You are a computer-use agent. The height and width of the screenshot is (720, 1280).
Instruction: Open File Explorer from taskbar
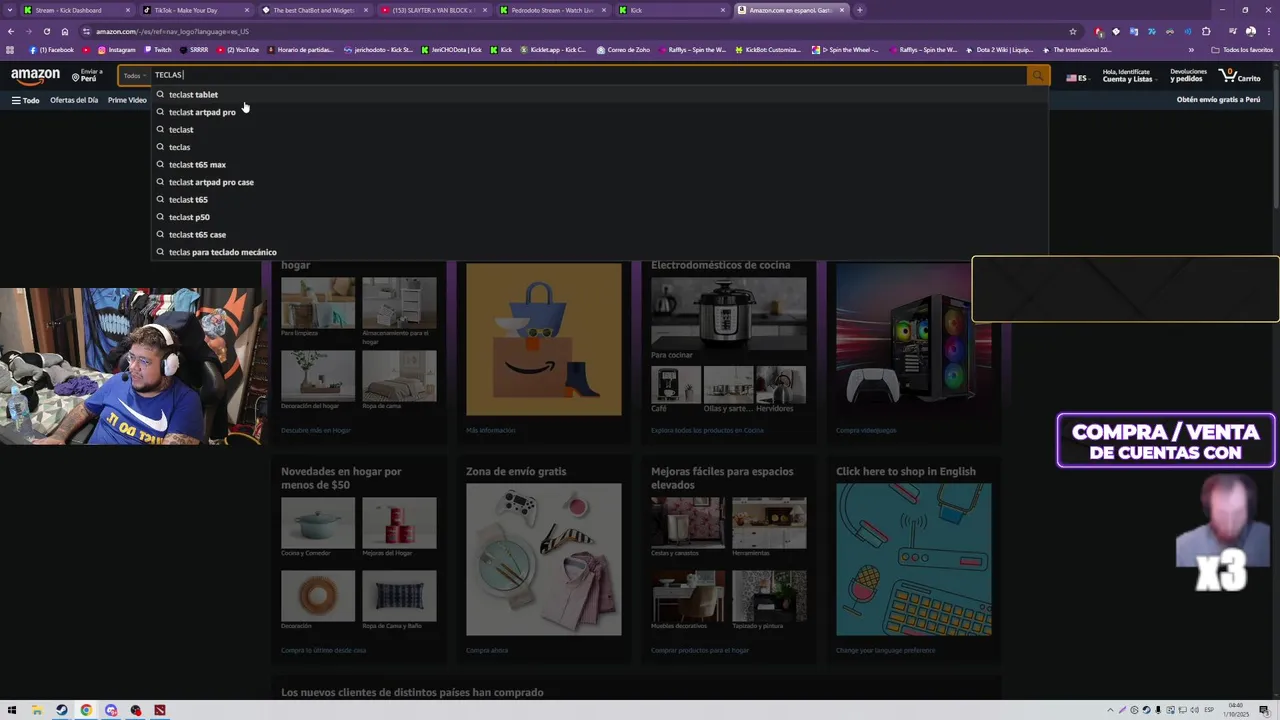(37, 710)
